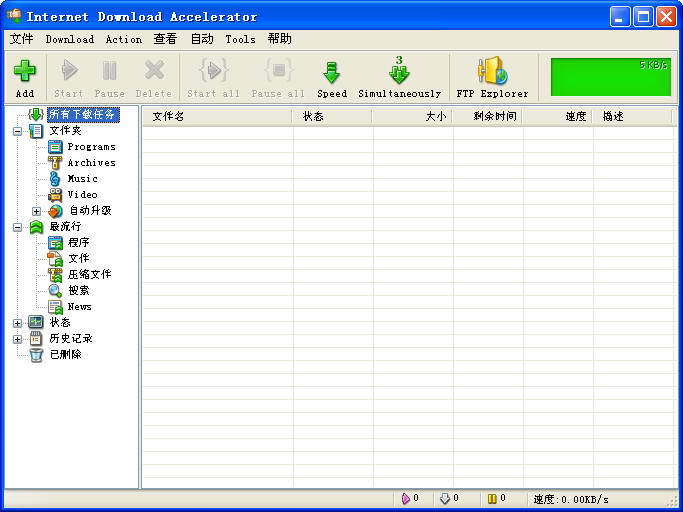Click the purple active downloads status icon

406,498
